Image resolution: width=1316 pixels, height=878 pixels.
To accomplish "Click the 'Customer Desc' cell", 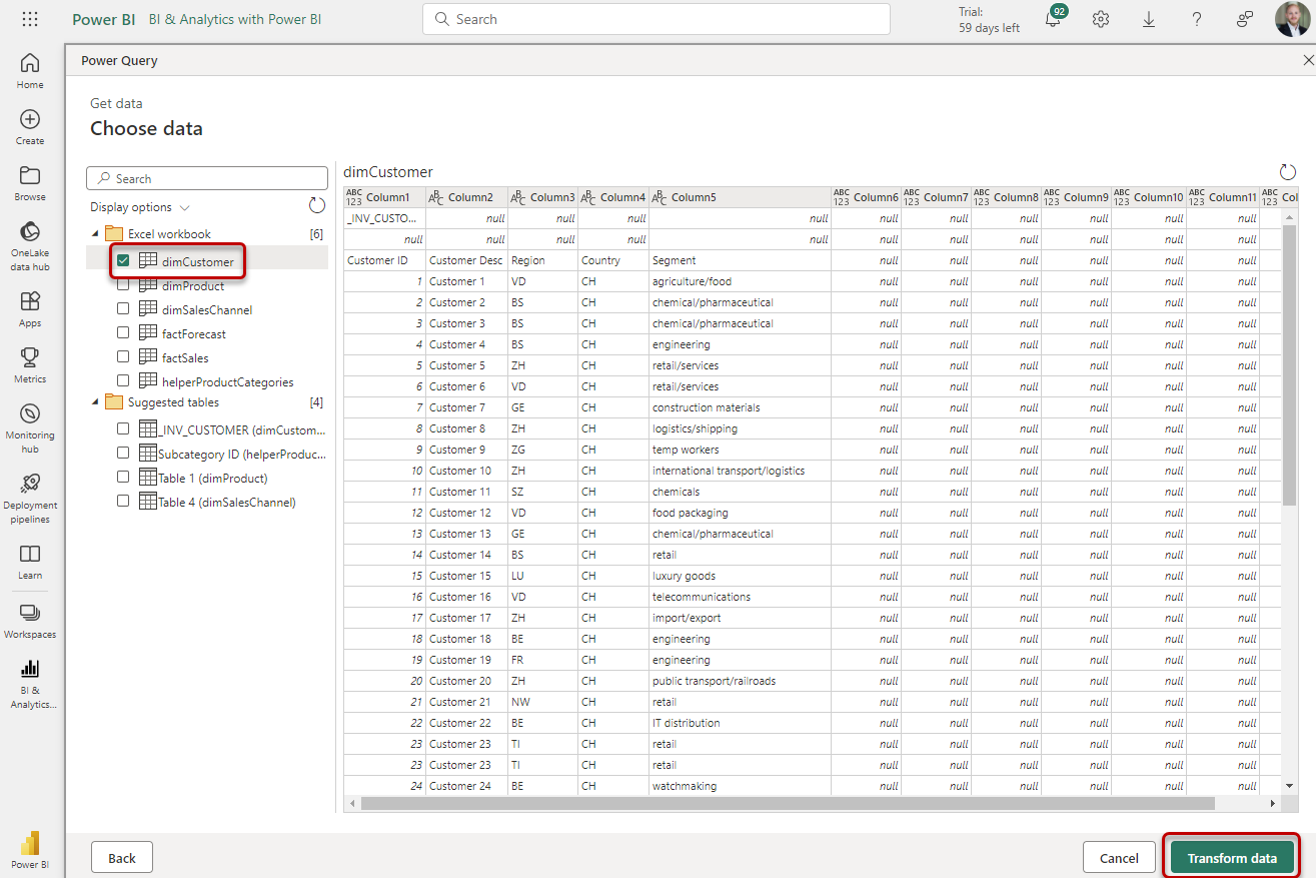I will [x=466, y=260].
